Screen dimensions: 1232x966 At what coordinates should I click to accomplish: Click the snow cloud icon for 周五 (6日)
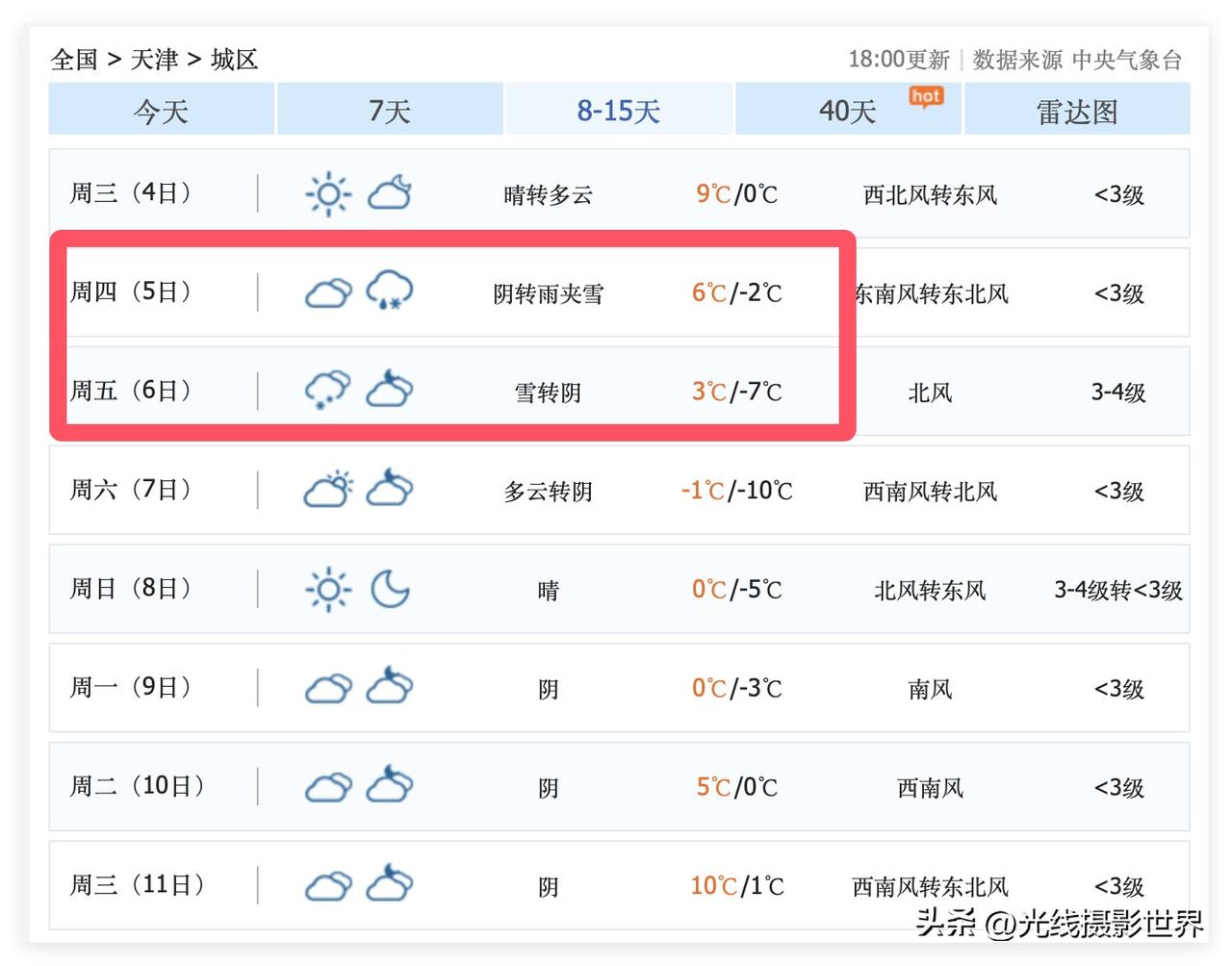327,391
